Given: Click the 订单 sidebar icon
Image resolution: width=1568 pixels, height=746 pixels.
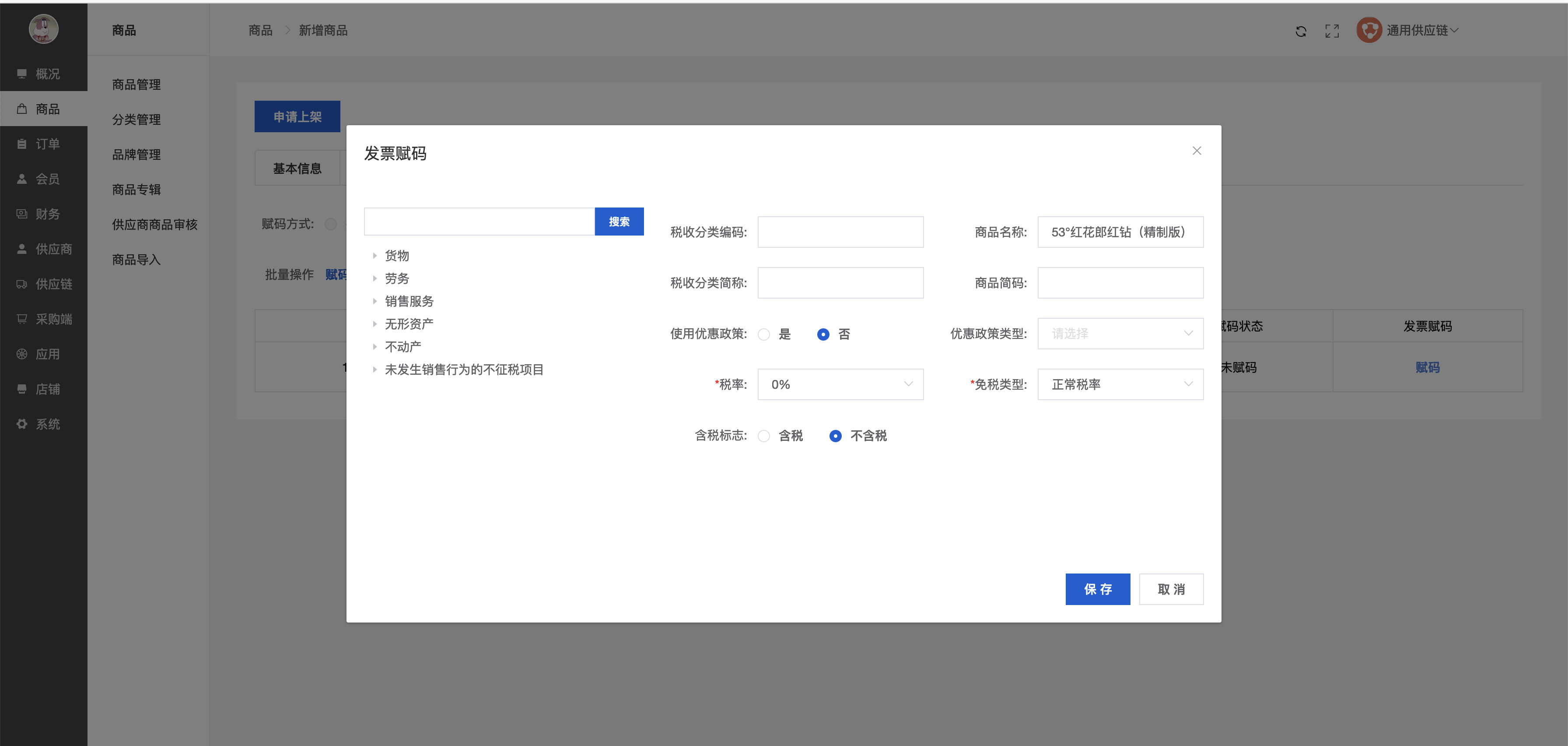Looking at the screenshot, I should [22, 144].
